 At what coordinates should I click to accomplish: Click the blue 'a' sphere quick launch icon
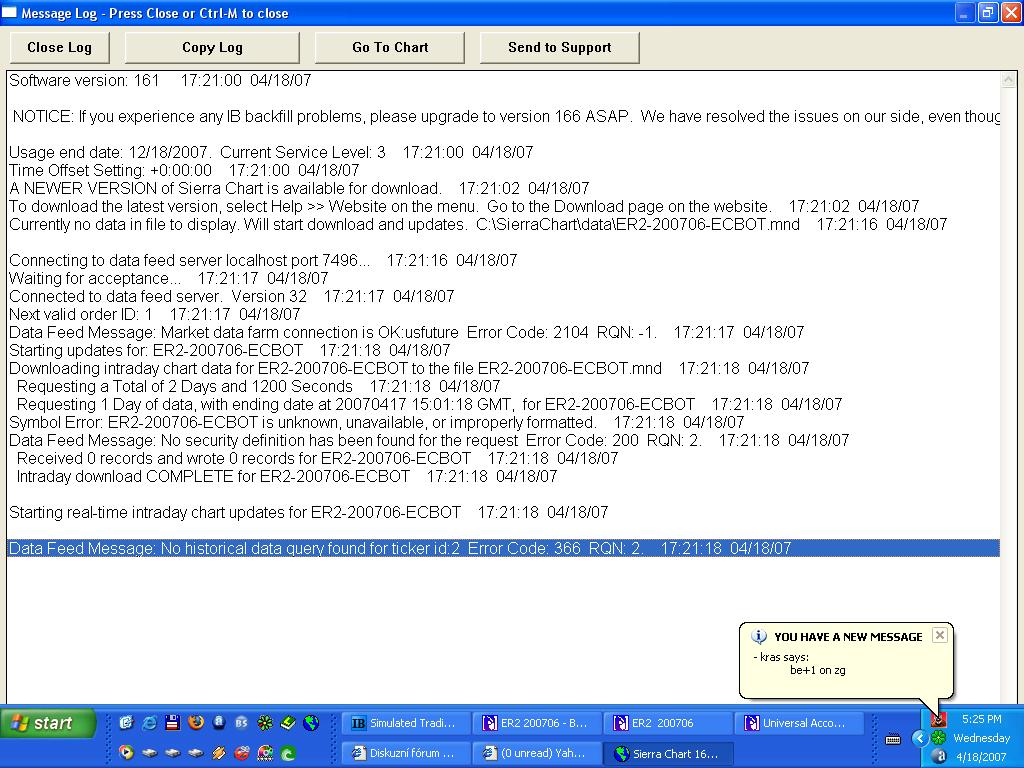tap(219, 723)
